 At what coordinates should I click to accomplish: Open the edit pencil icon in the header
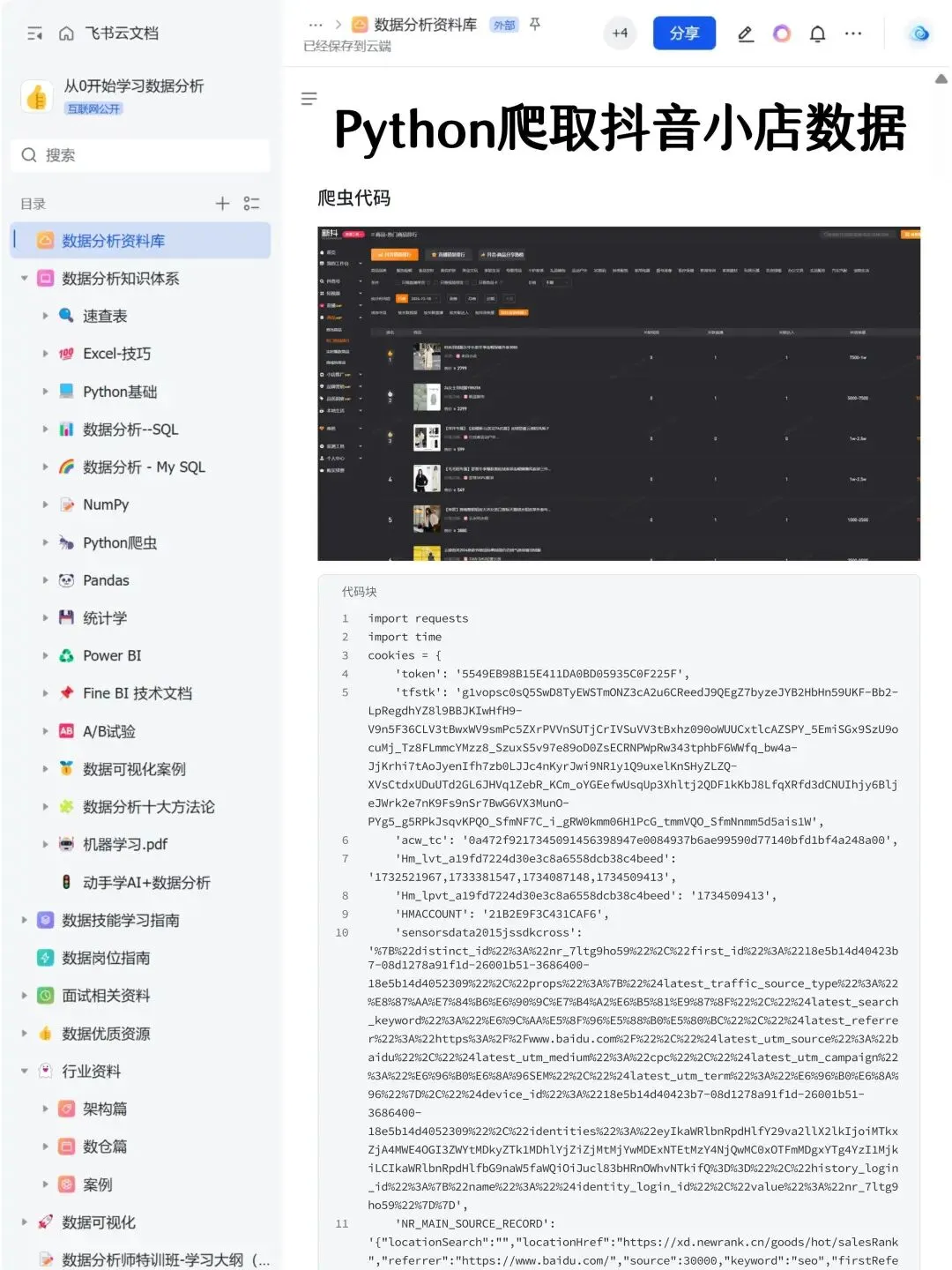click(x=746, y=34)
